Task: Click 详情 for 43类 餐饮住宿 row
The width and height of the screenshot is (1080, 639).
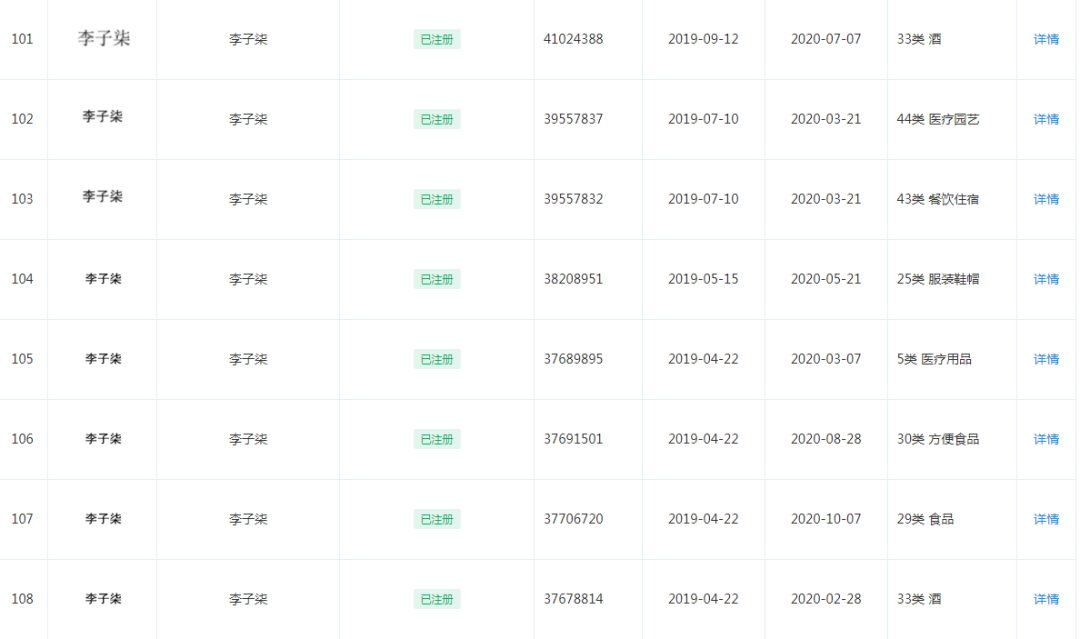Action: pyautogui.click(x=1046, y=199)
